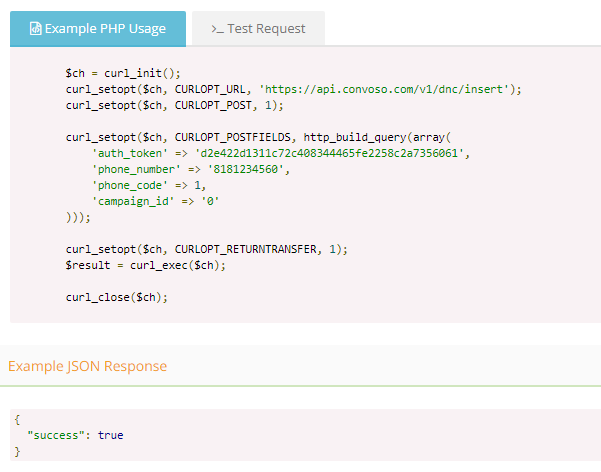Click the closing brace of JSON response
This screenshot has height=472, width=601.
[17, 452]
